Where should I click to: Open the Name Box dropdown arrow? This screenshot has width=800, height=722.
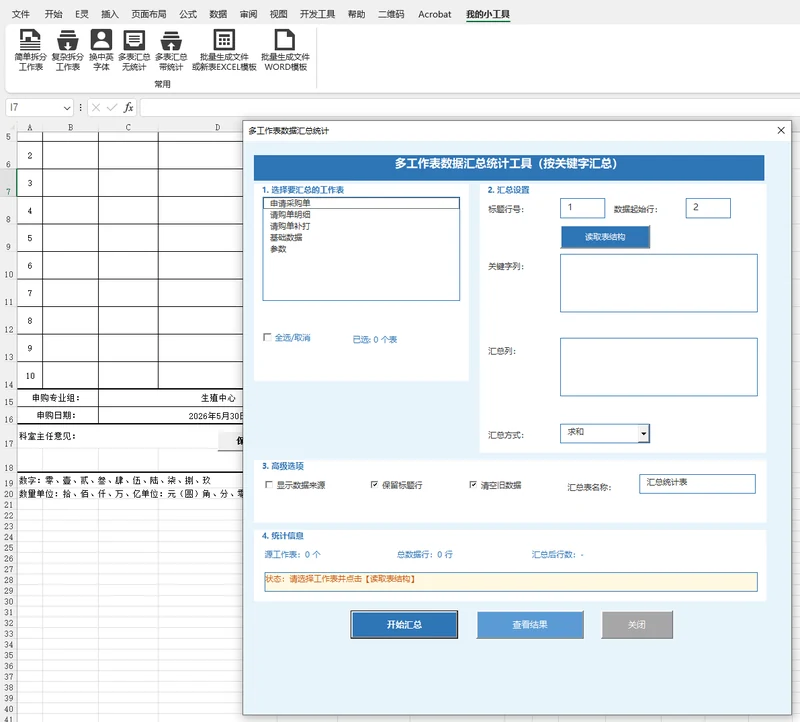[x=67, y=108]
